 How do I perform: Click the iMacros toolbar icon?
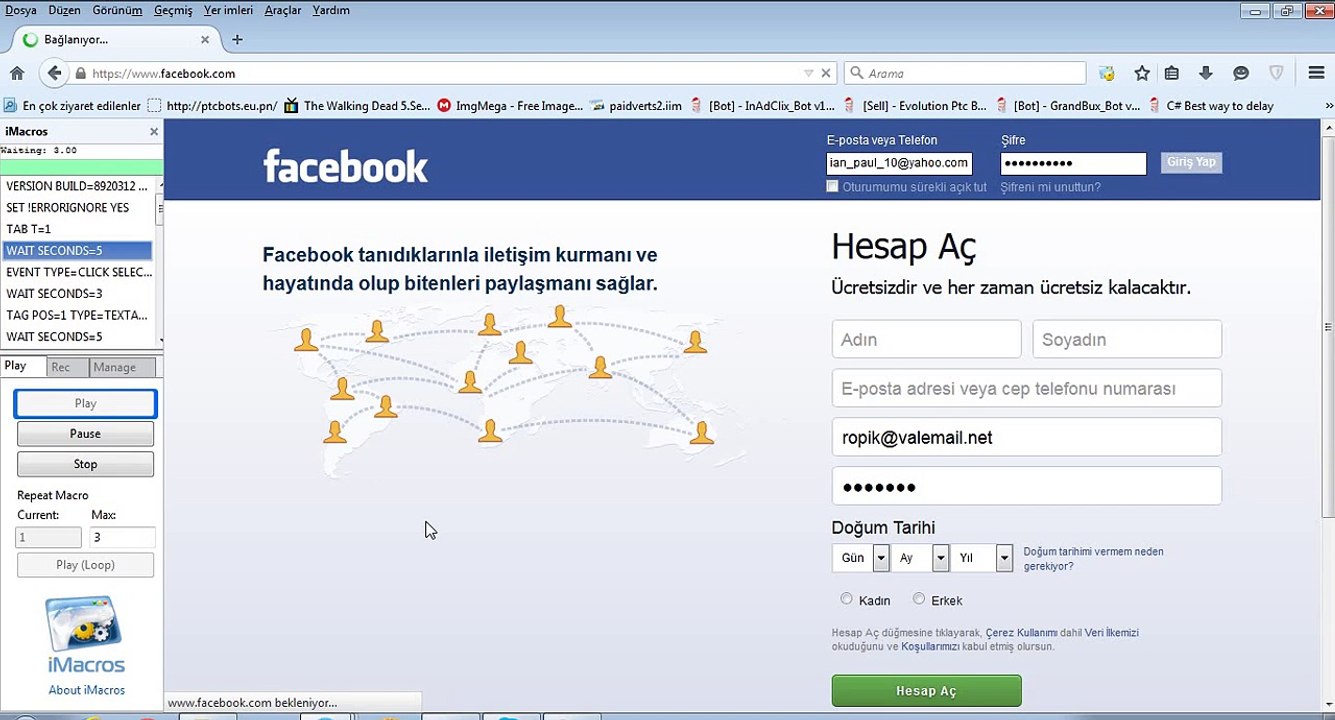pos(1107,73)
